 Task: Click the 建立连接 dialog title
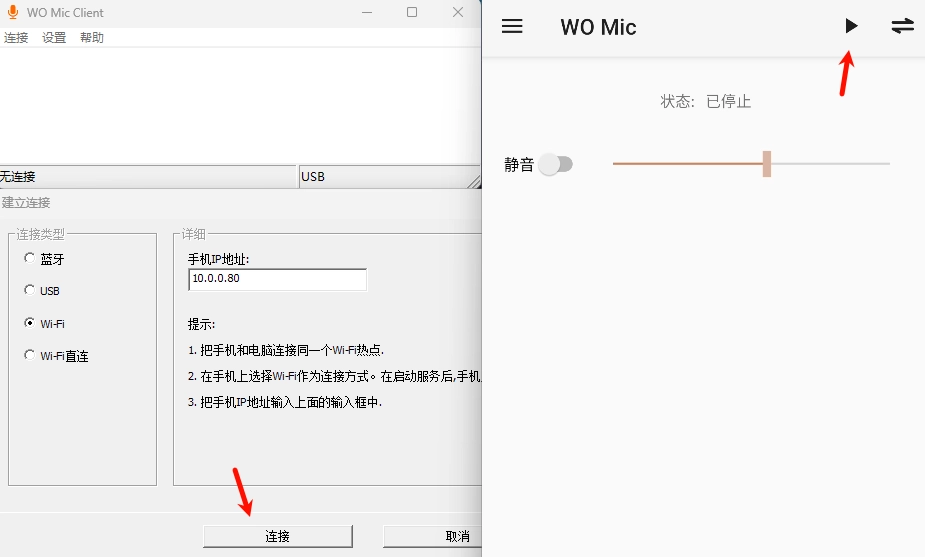tap(26, 202)
